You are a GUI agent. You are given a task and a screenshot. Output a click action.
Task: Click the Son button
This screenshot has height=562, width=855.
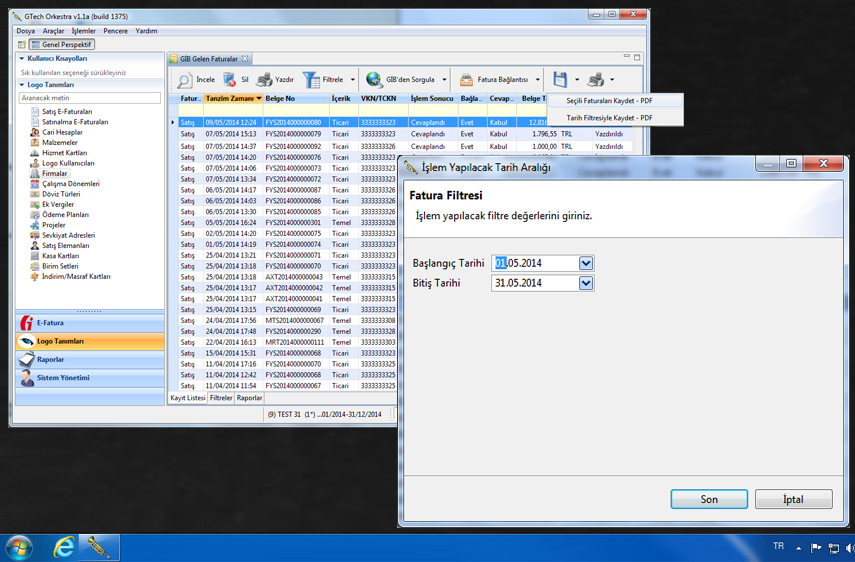(x=709, y=499)
